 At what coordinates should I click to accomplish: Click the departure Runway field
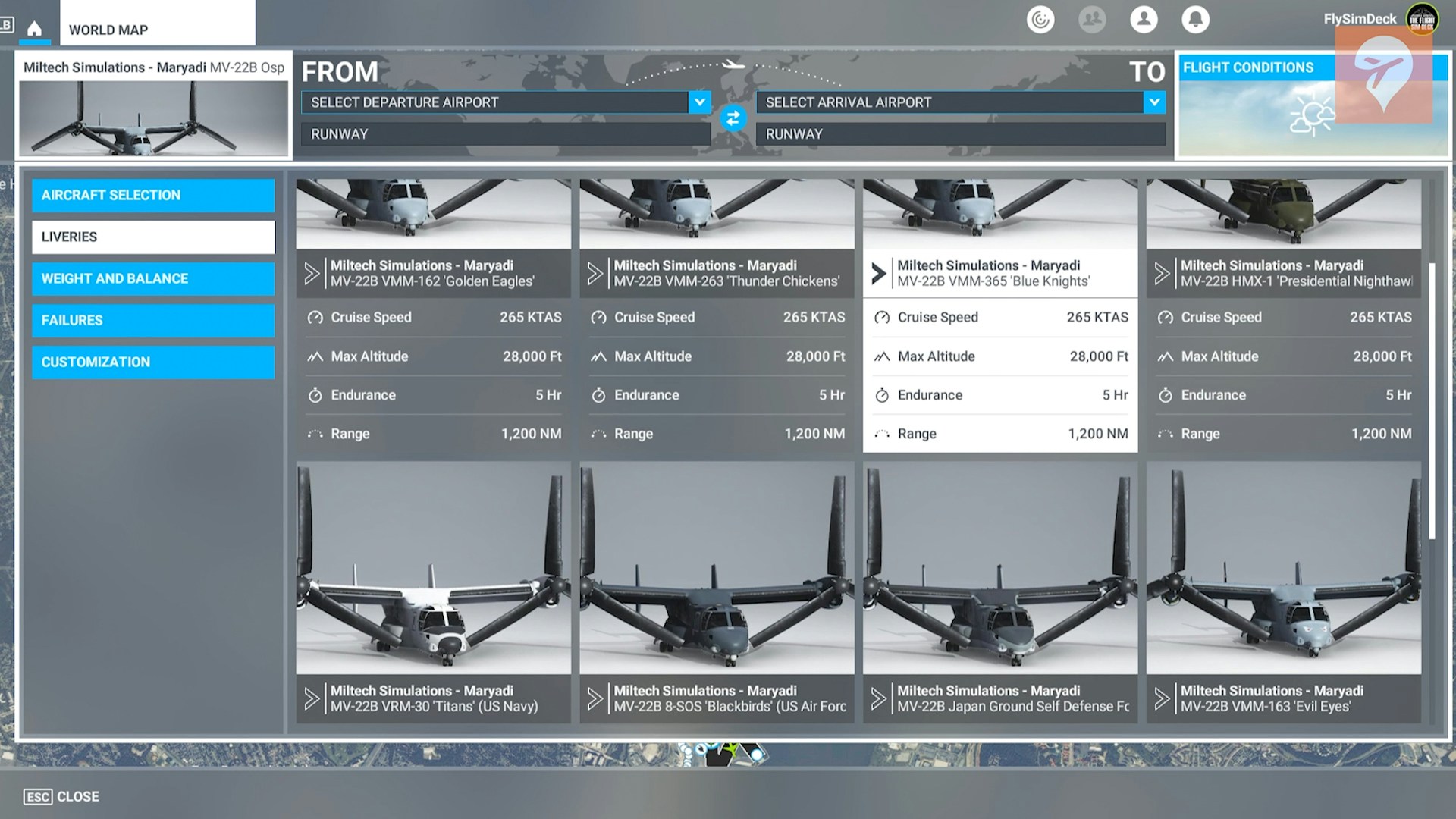coord(505,134)
